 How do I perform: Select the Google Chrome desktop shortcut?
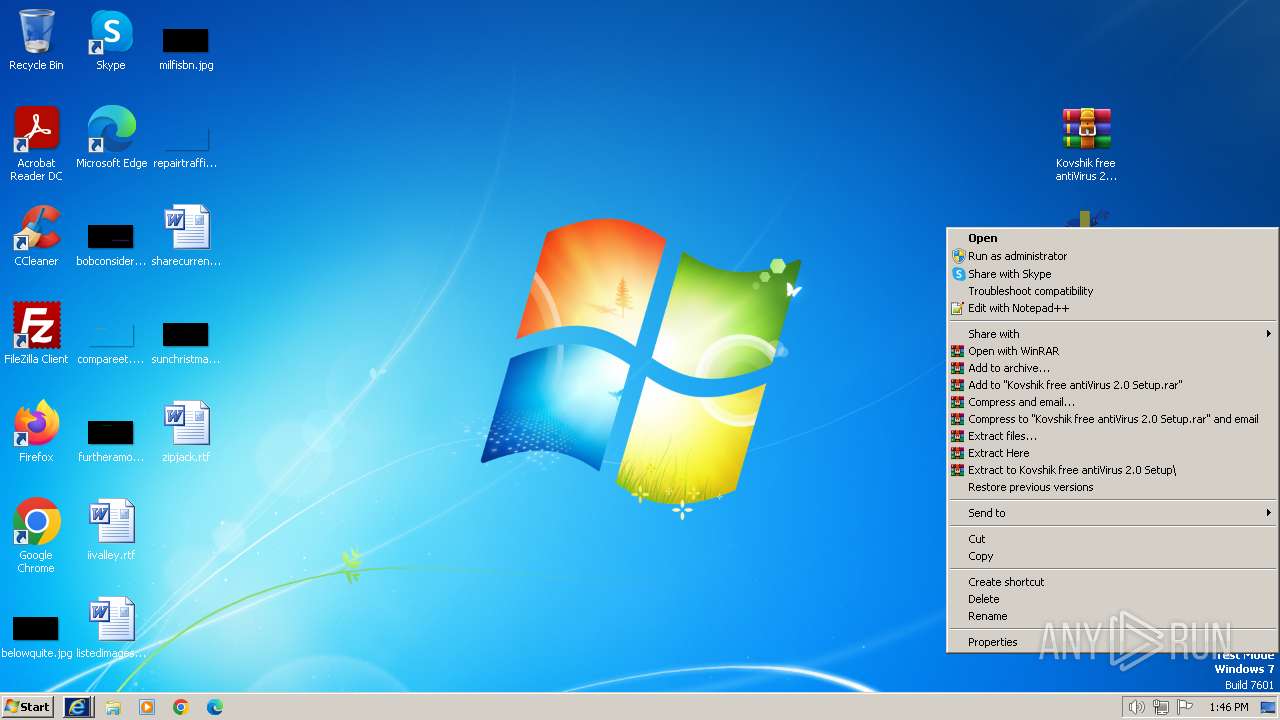[36, 535]
